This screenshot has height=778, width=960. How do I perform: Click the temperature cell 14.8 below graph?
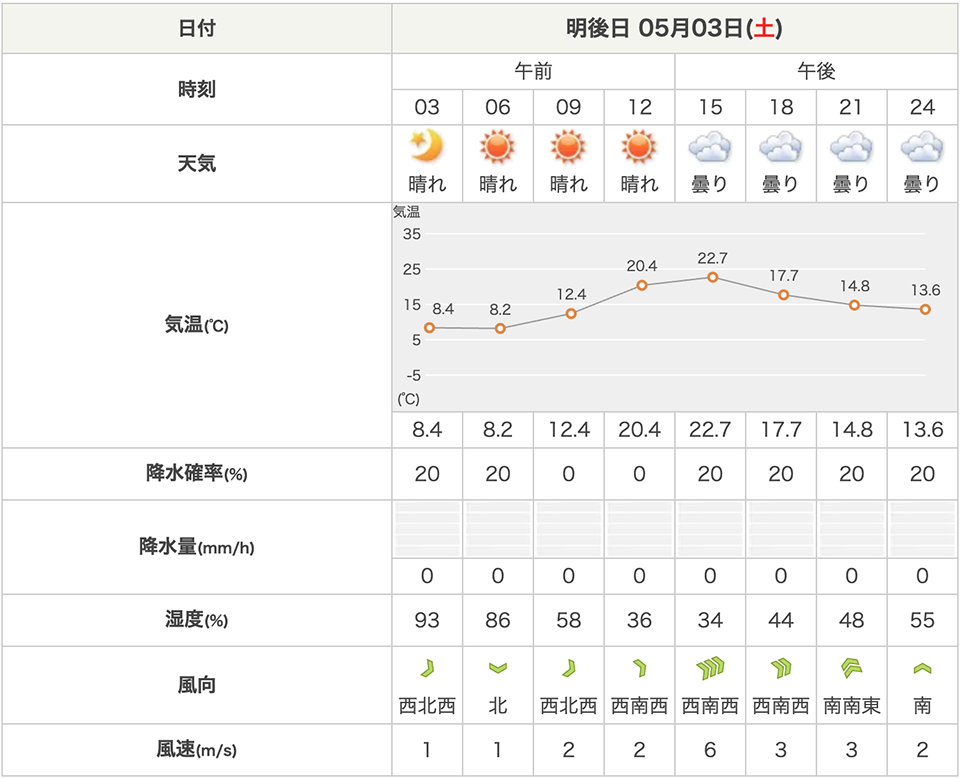(852, 430)
